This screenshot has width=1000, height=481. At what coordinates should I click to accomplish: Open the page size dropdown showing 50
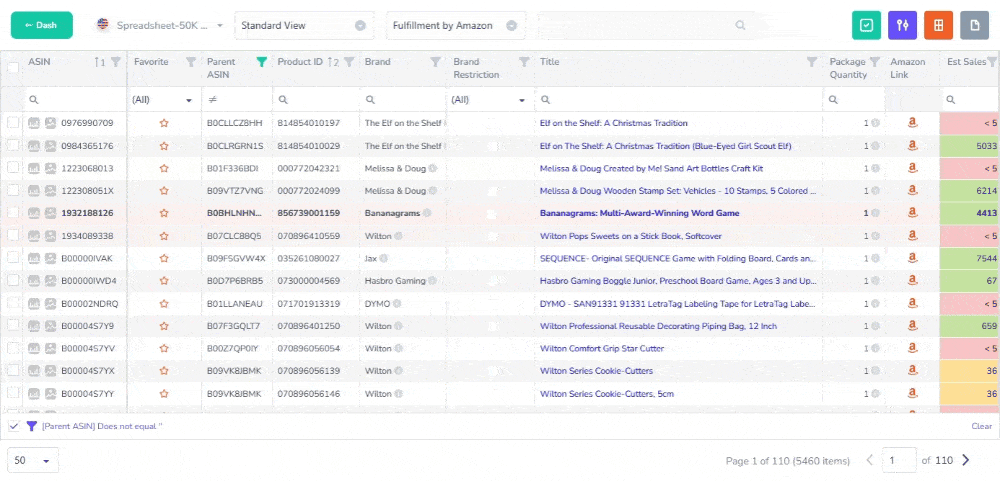33,460
